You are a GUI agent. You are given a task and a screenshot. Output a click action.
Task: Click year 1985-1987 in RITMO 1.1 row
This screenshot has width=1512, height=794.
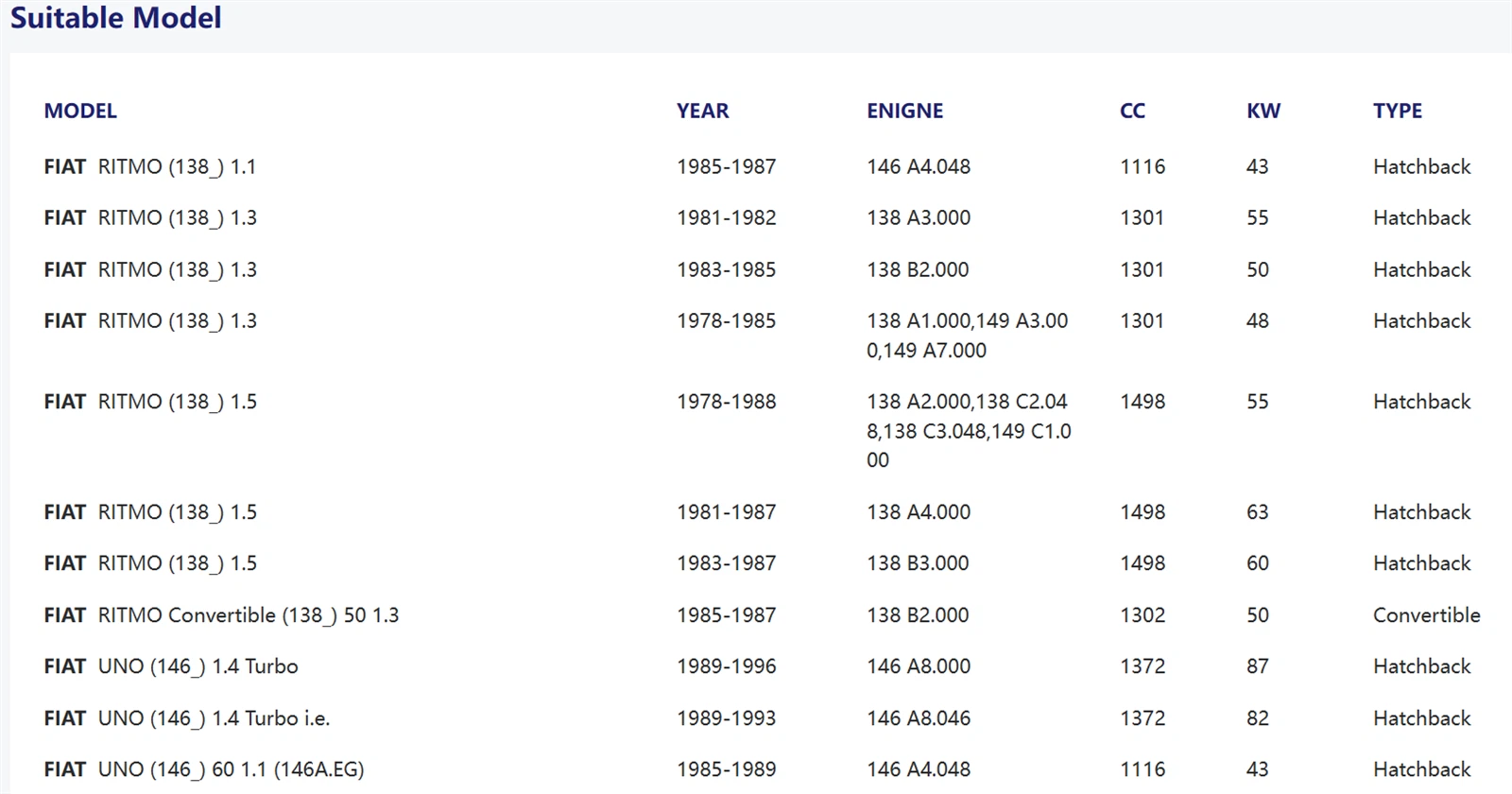[x=726, y=166]
